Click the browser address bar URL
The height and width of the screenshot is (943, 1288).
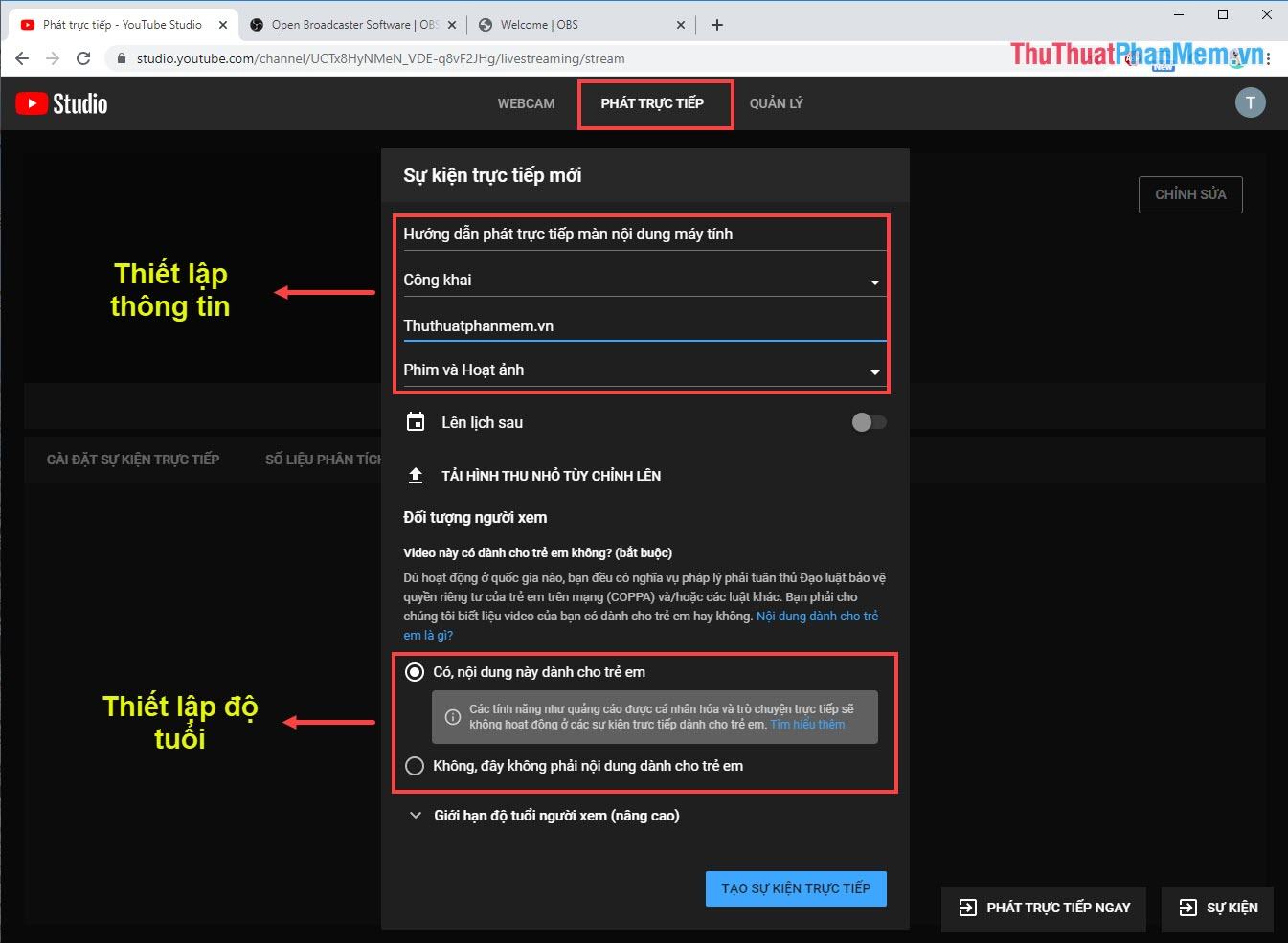point(380,58)
